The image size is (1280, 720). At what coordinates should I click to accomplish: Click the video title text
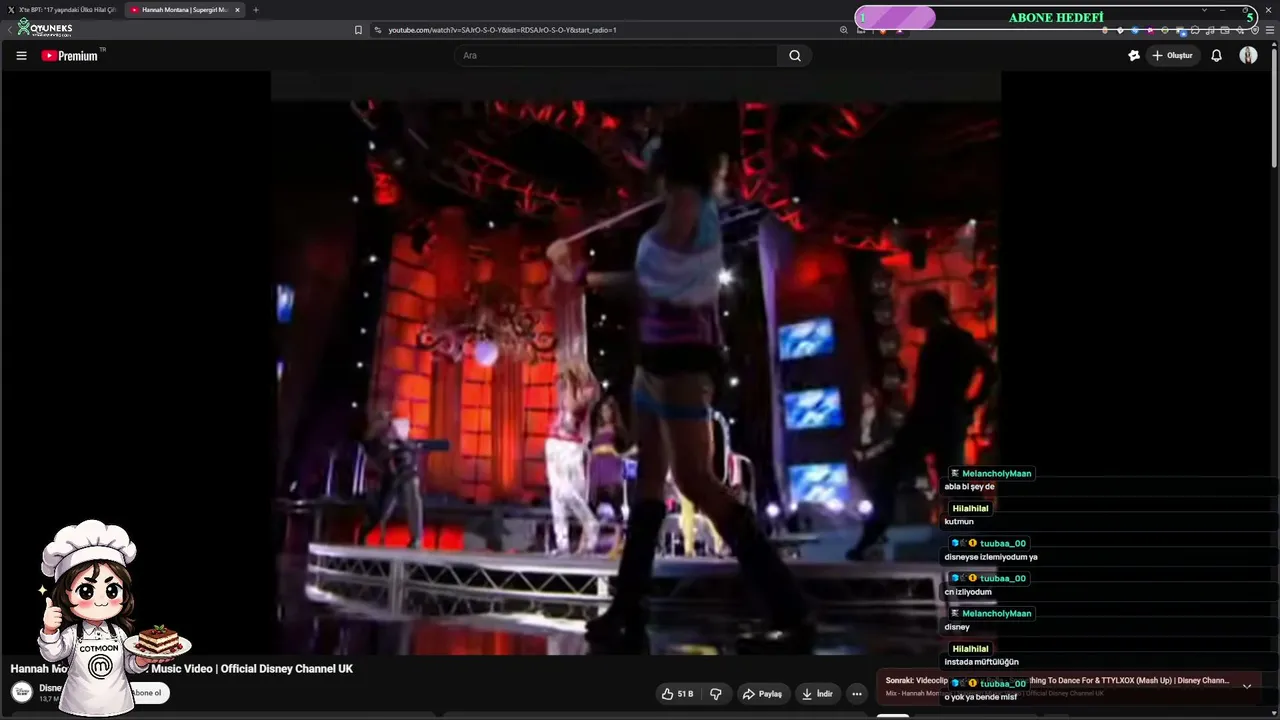(x=182, y=669)
